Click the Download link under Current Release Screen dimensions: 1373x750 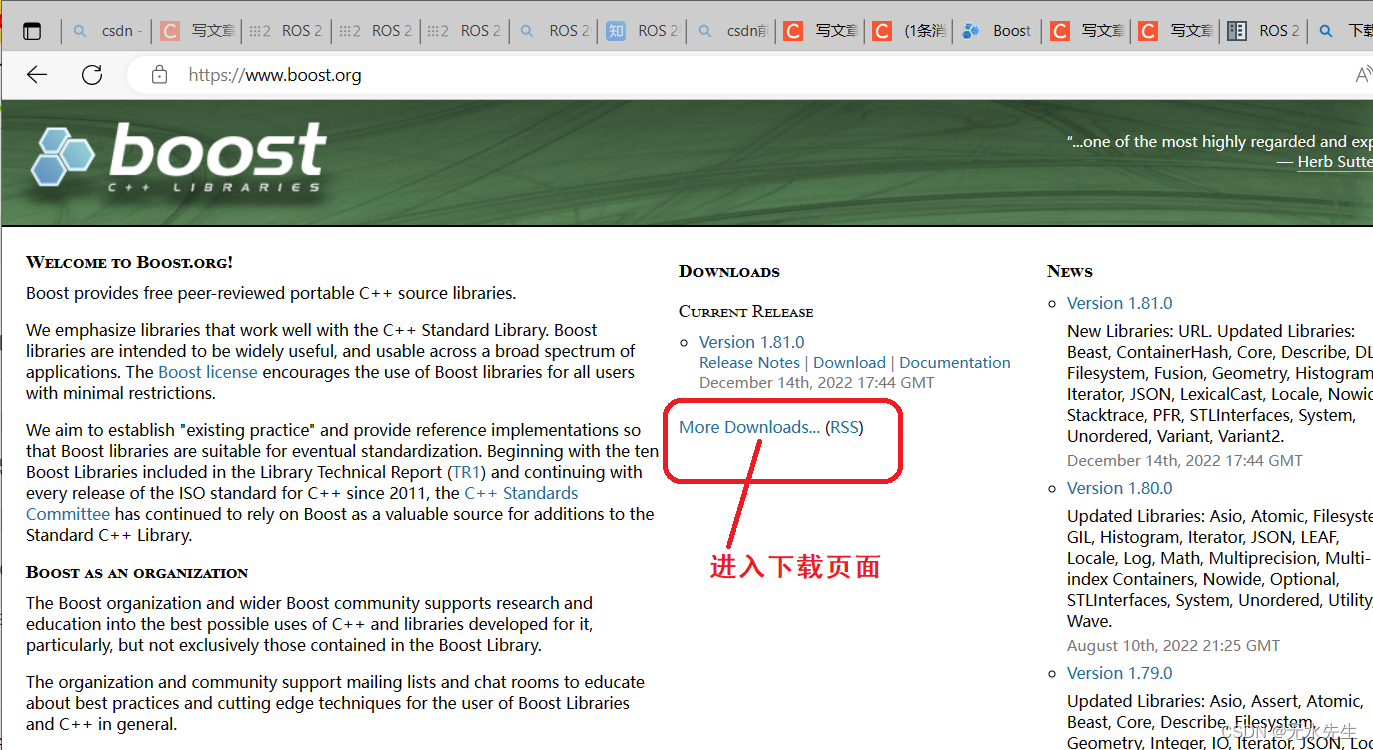point(849,362)
